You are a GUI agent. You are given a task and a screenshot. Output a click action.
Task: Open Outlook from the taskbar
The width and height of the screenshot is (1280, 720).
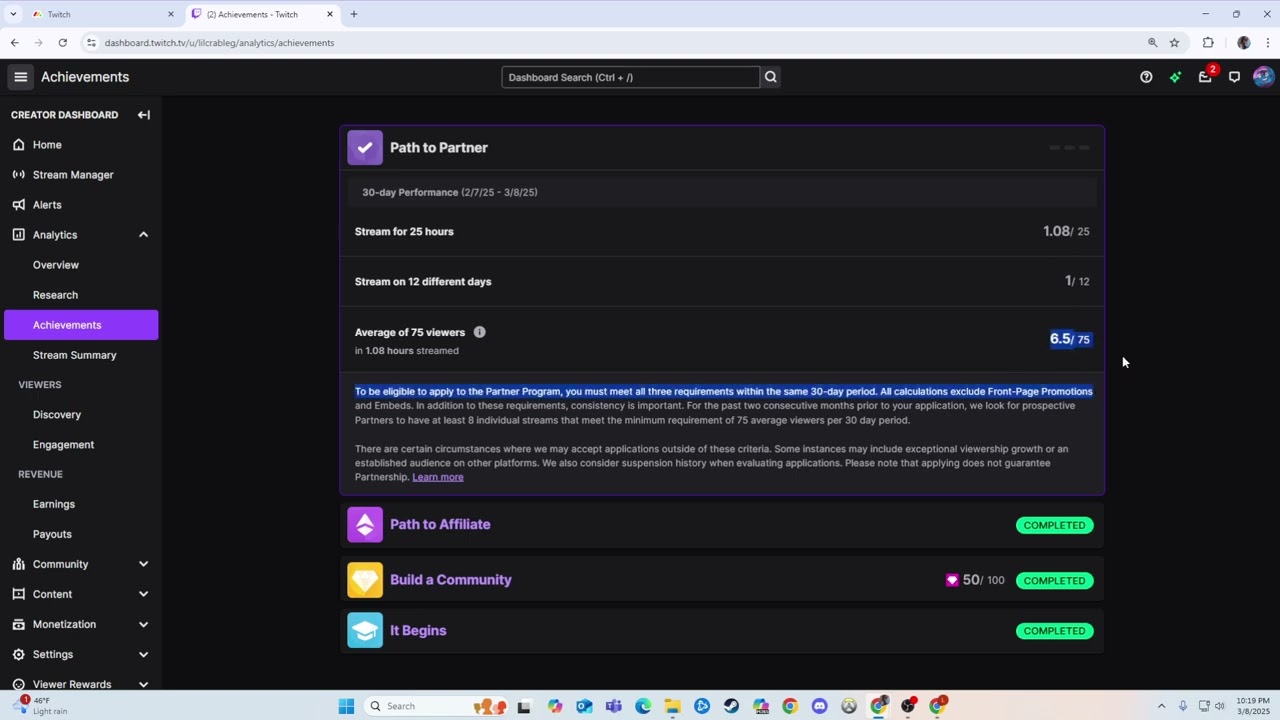(584, 706)
